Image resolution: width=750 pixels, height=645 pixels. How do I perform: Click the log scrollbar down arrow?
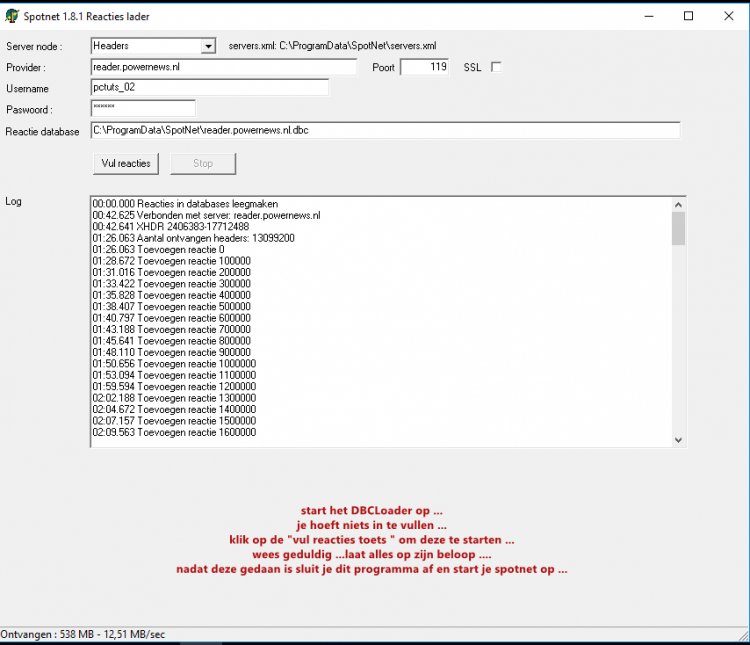(x=678, y=439)
